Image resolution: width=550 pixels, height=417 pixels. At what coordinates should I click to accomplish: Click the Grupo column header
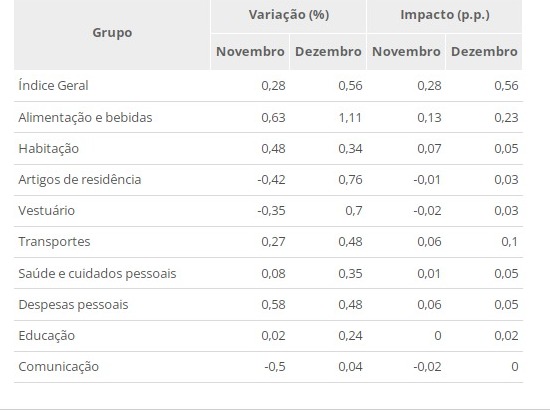coord(112,33)
